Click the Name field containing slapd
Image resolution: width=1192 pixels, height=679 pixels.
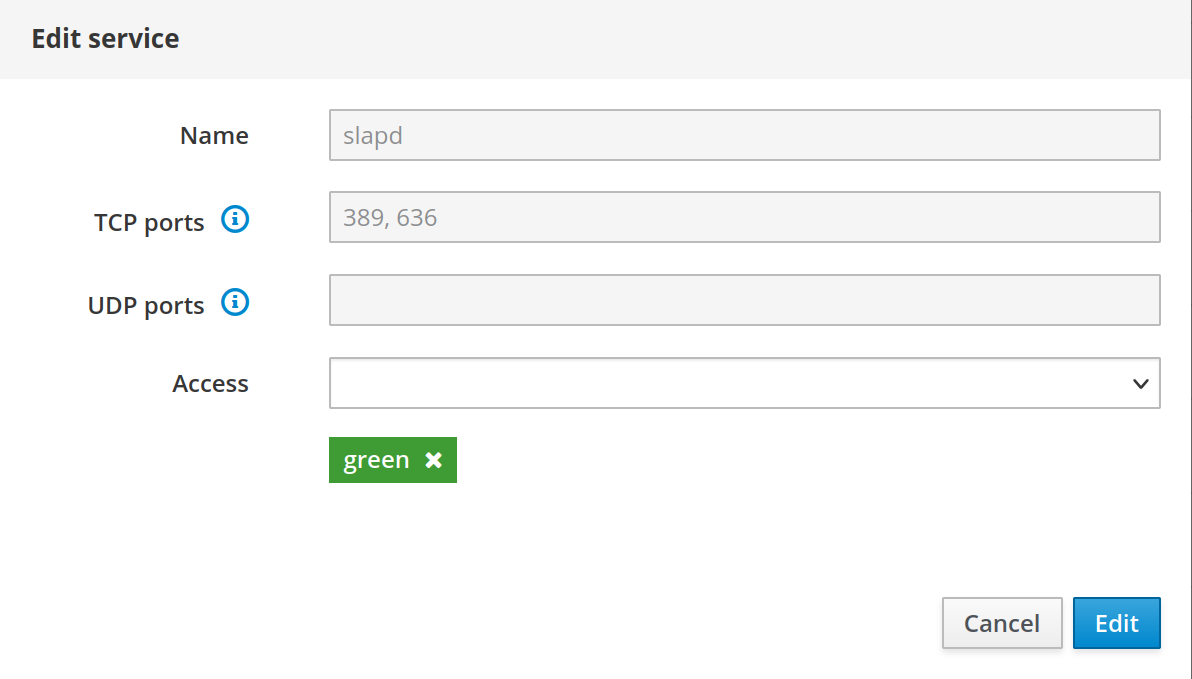coord(744,135)
